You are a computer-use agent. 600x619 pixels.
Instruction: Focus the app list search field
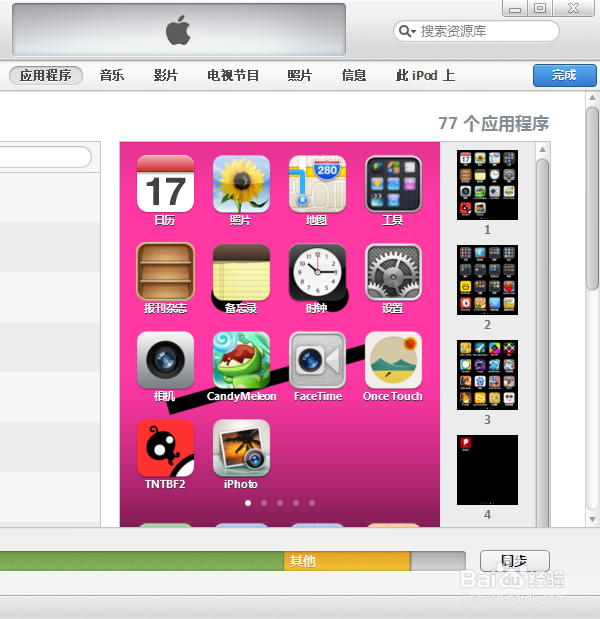tap(46, 157)
